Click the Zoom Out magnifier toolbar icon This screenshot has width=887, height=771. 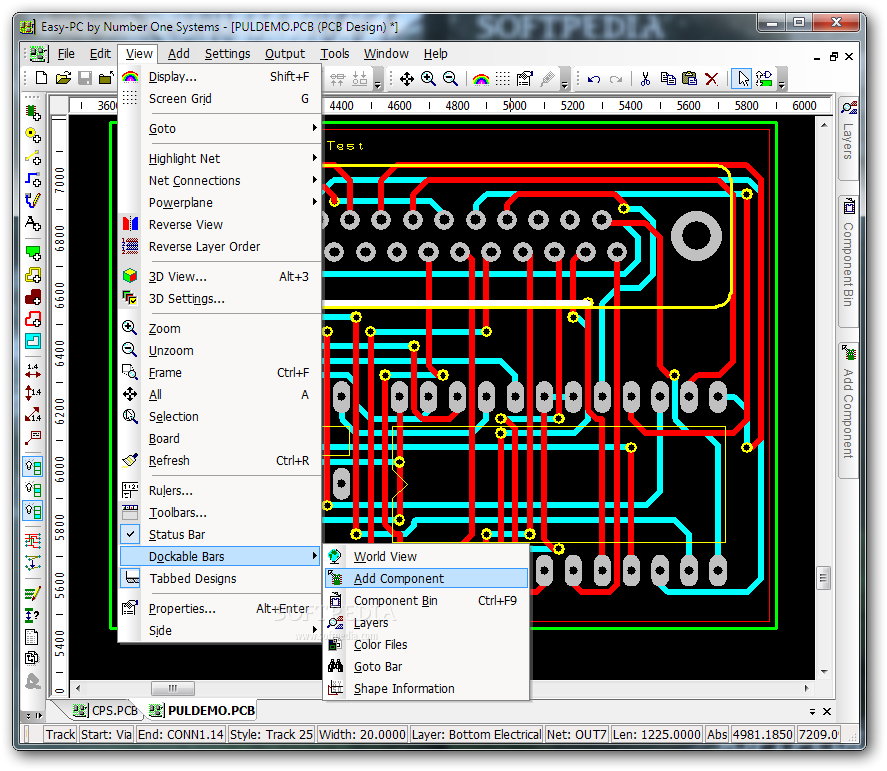(450, 79)
